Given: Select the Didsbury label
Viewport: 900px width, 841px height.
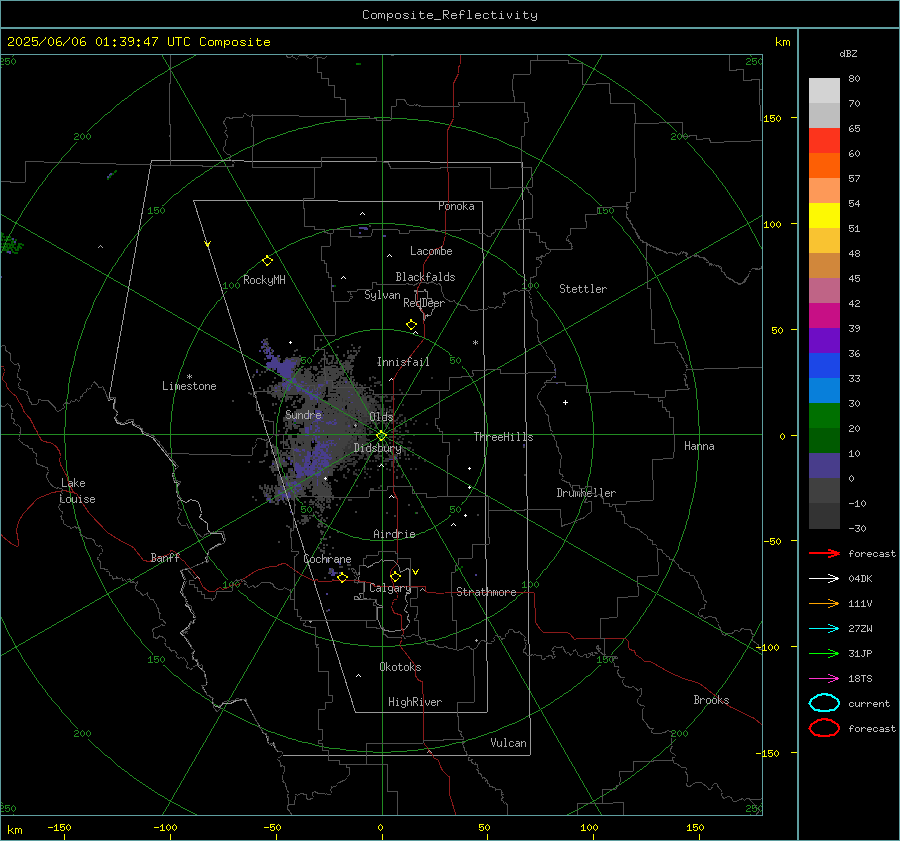Looking at the screenshot, I should tap(378, 448).
